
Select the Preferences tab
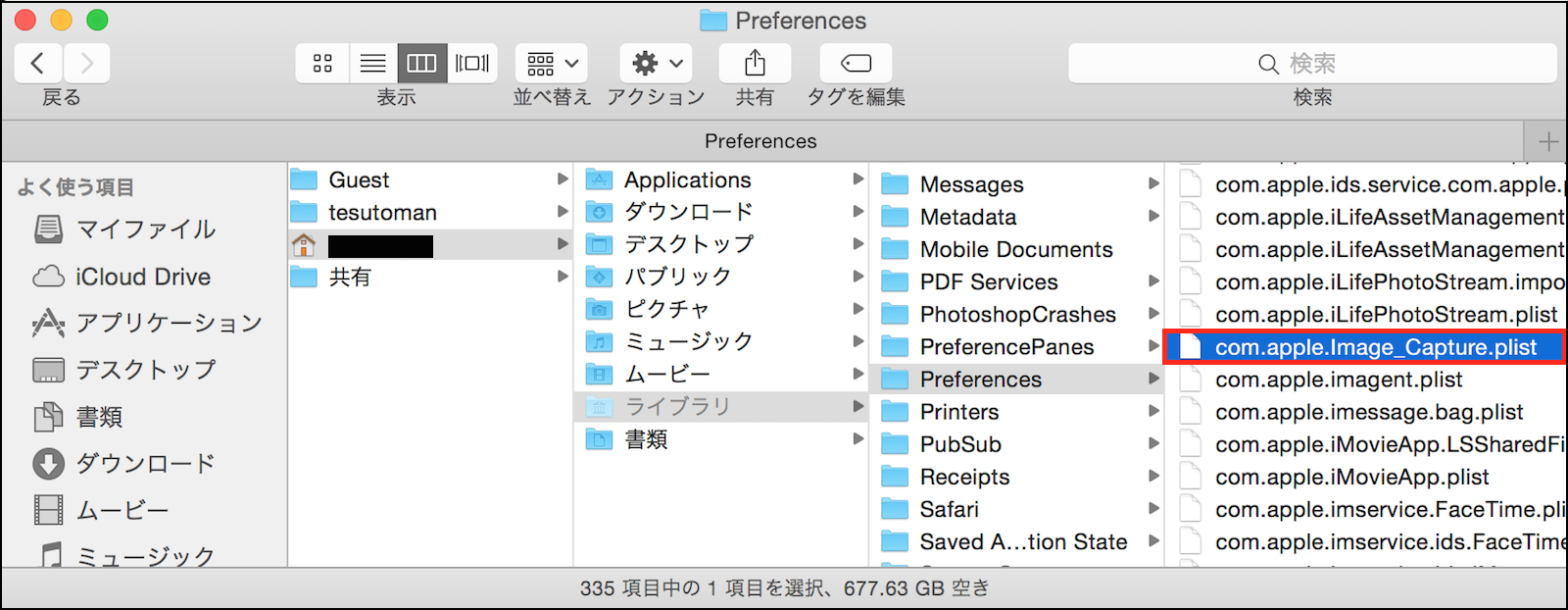tap(760, 141)
